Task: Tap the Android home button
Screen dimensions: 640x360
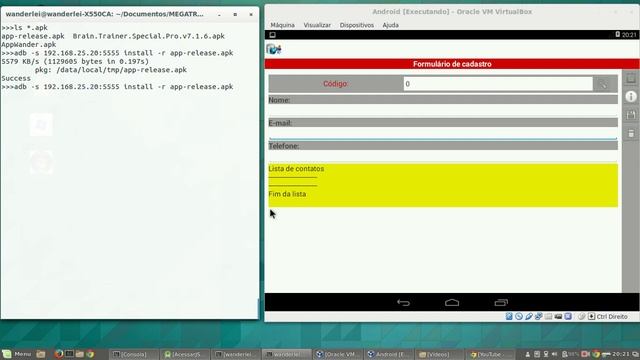Action: [x=452, y=302]
